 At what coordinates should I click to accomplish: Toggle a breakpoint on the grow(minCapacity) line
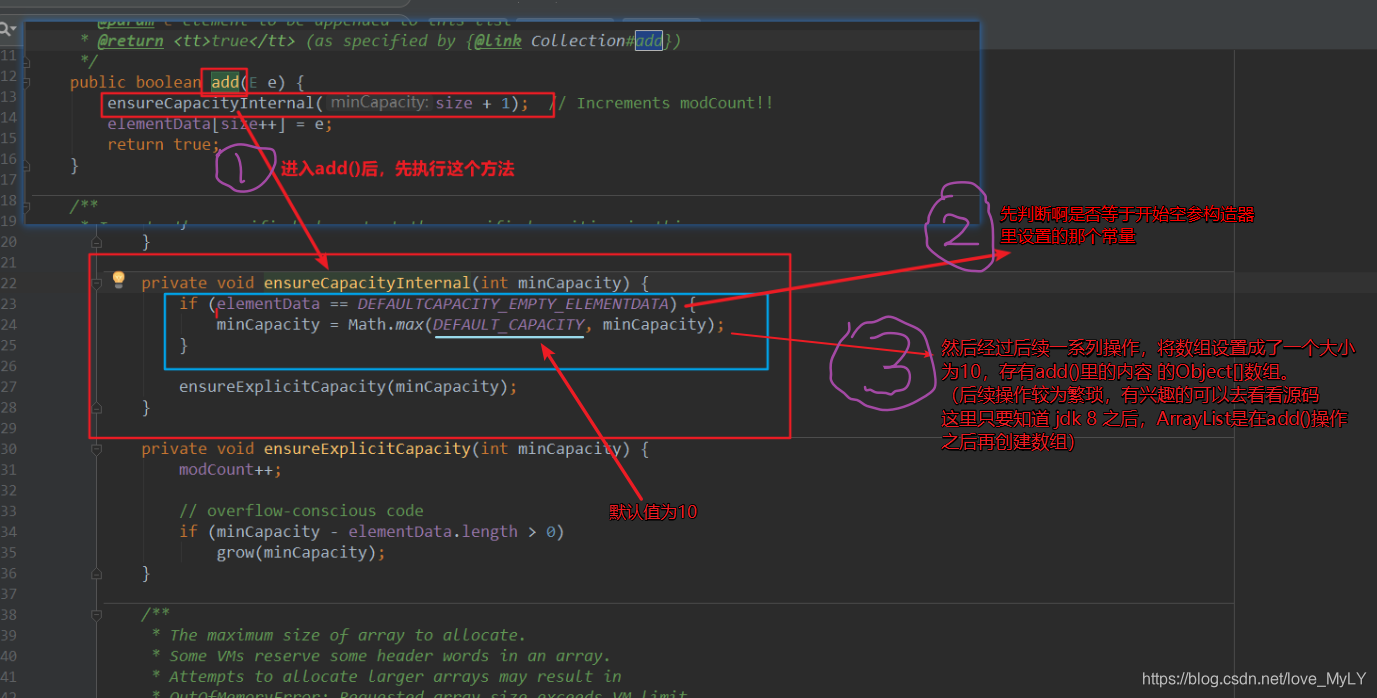coord(50,552)
